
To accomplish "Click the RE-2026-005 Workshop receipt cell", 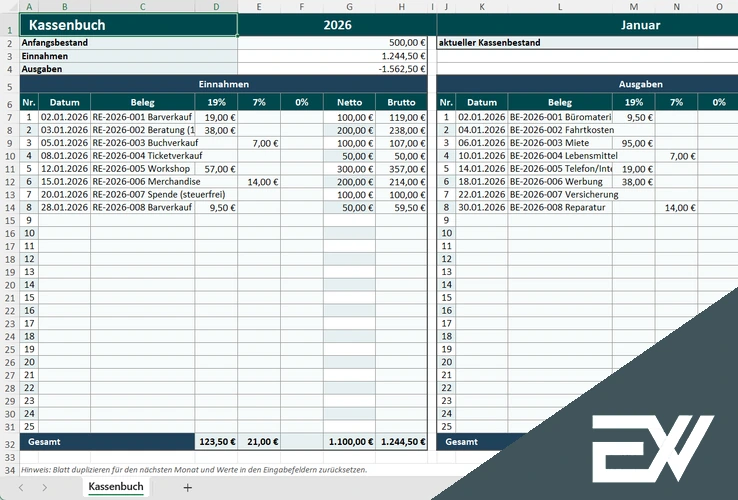I will tap(142, 169).
